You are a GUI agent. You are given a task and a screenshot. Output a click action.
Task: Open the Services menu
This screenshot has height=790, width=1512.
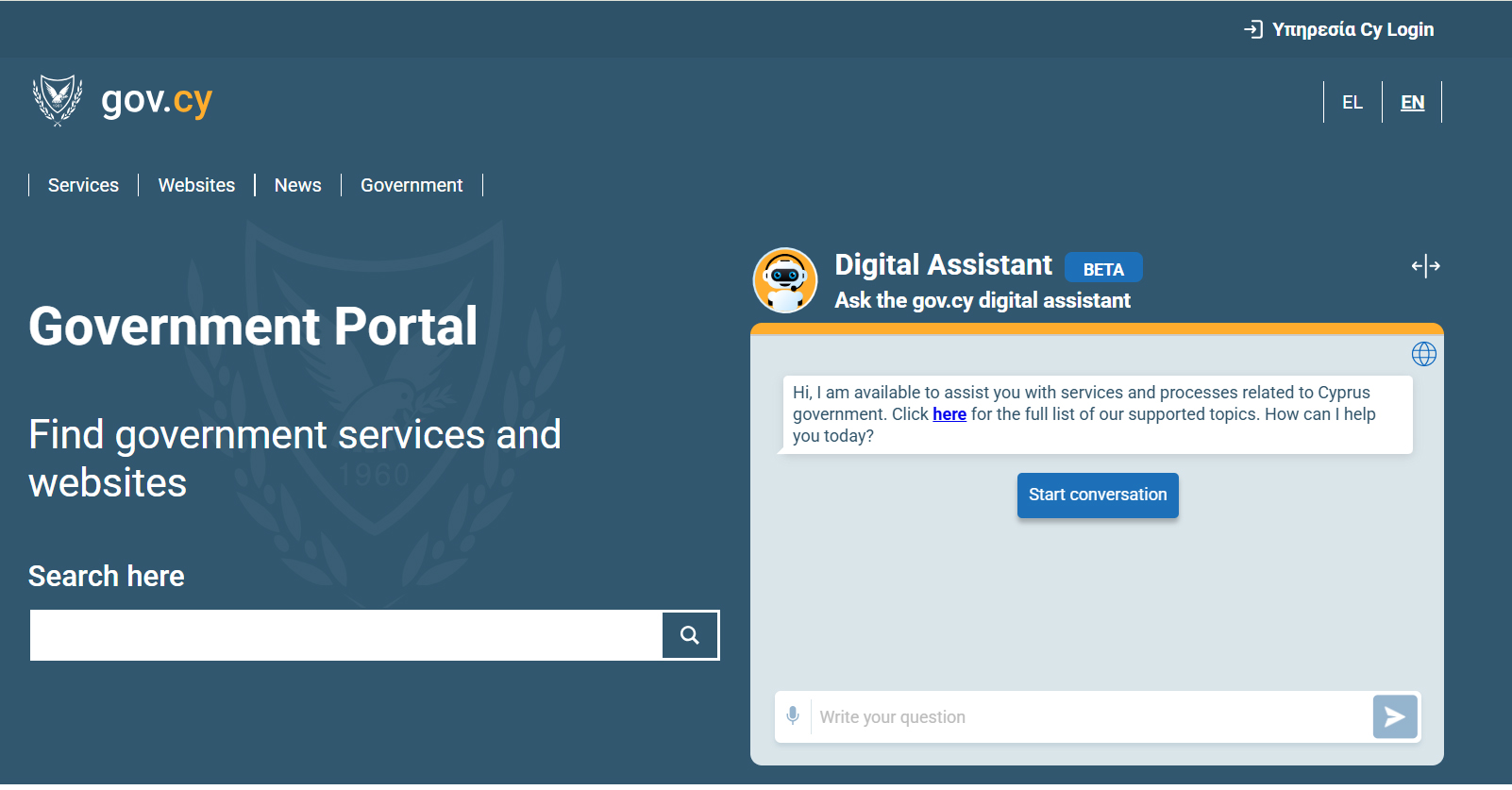[83, 185]
